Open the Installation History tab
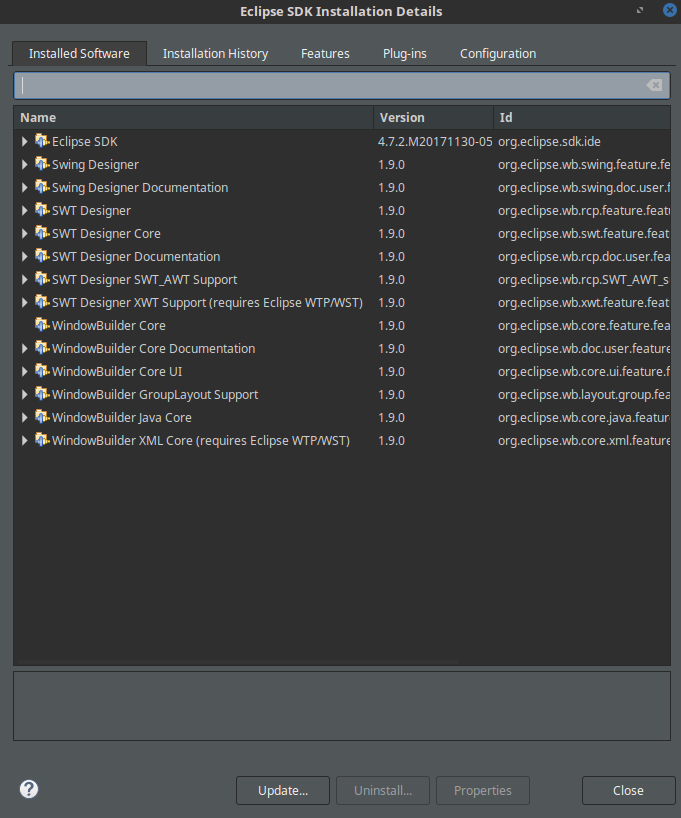The image size is (681, 818). pyautogui.click(x=216, y=53)
